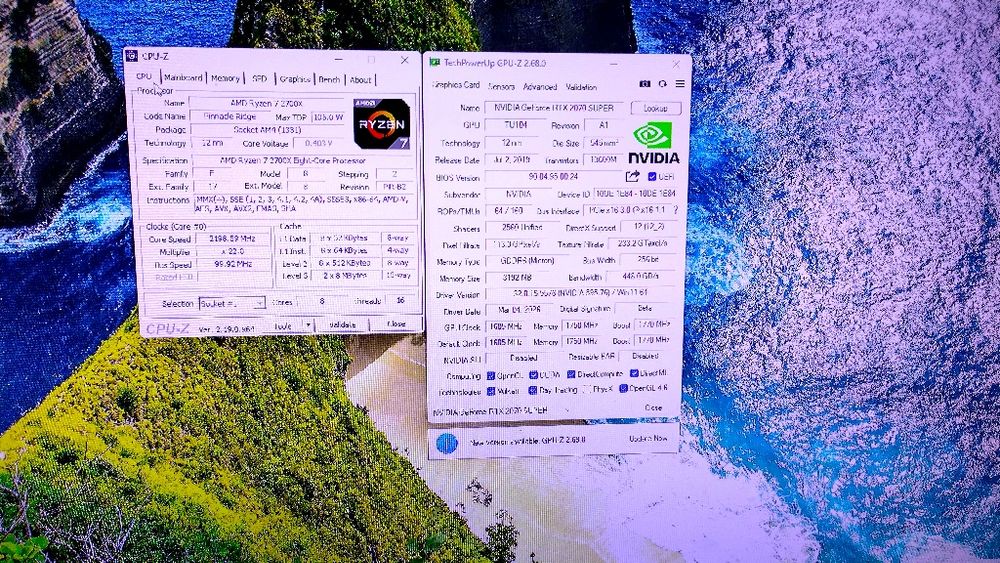Click the blue update notification icon
Image resolution: width=1000 pixels, height=563 pixels.
(x=447, y=442)
